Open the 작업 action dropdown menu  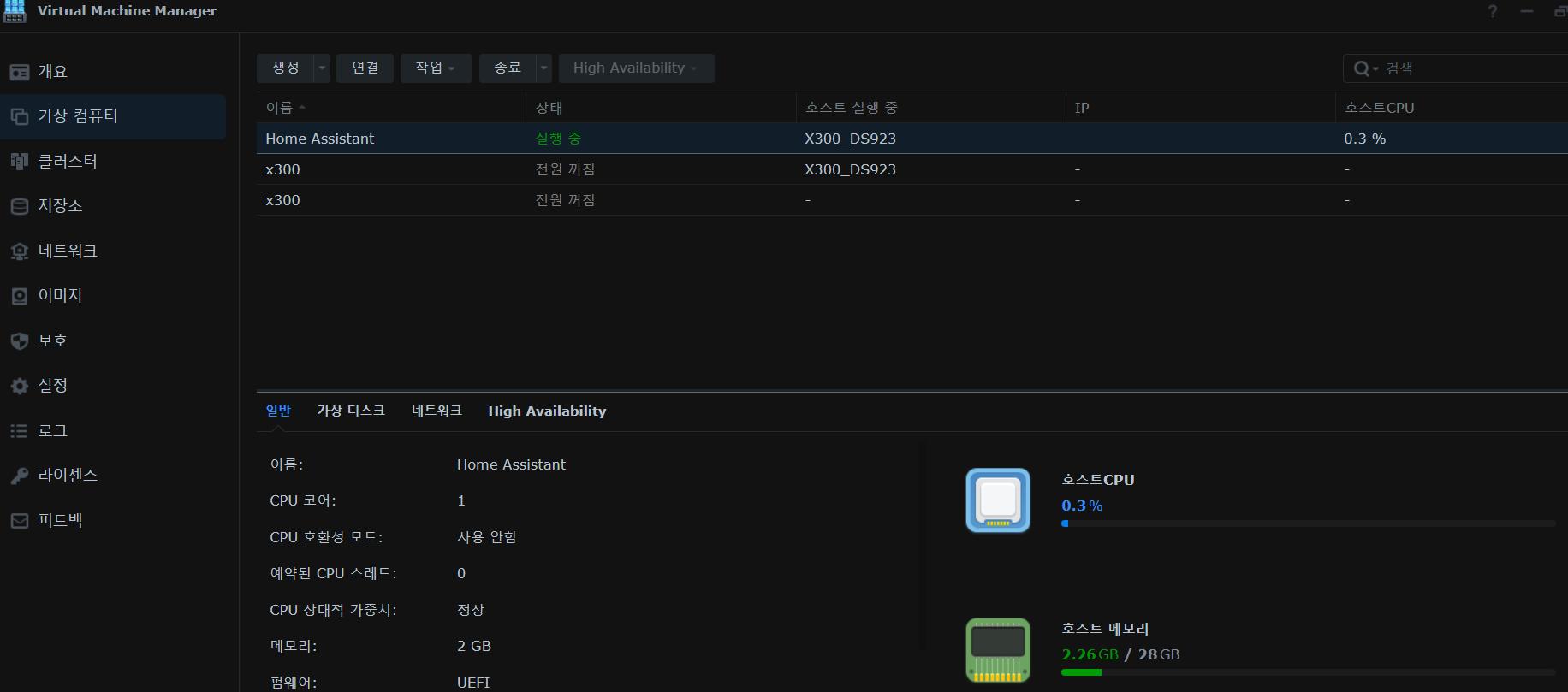coord(436,68)
